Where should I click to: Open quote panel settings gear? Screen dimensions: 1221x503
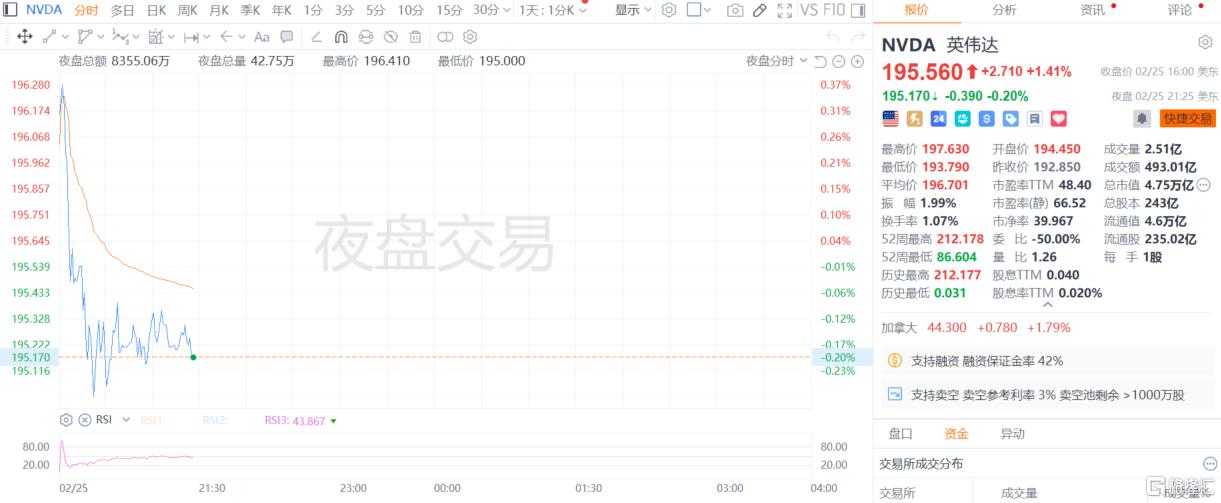click(1205, 43)
